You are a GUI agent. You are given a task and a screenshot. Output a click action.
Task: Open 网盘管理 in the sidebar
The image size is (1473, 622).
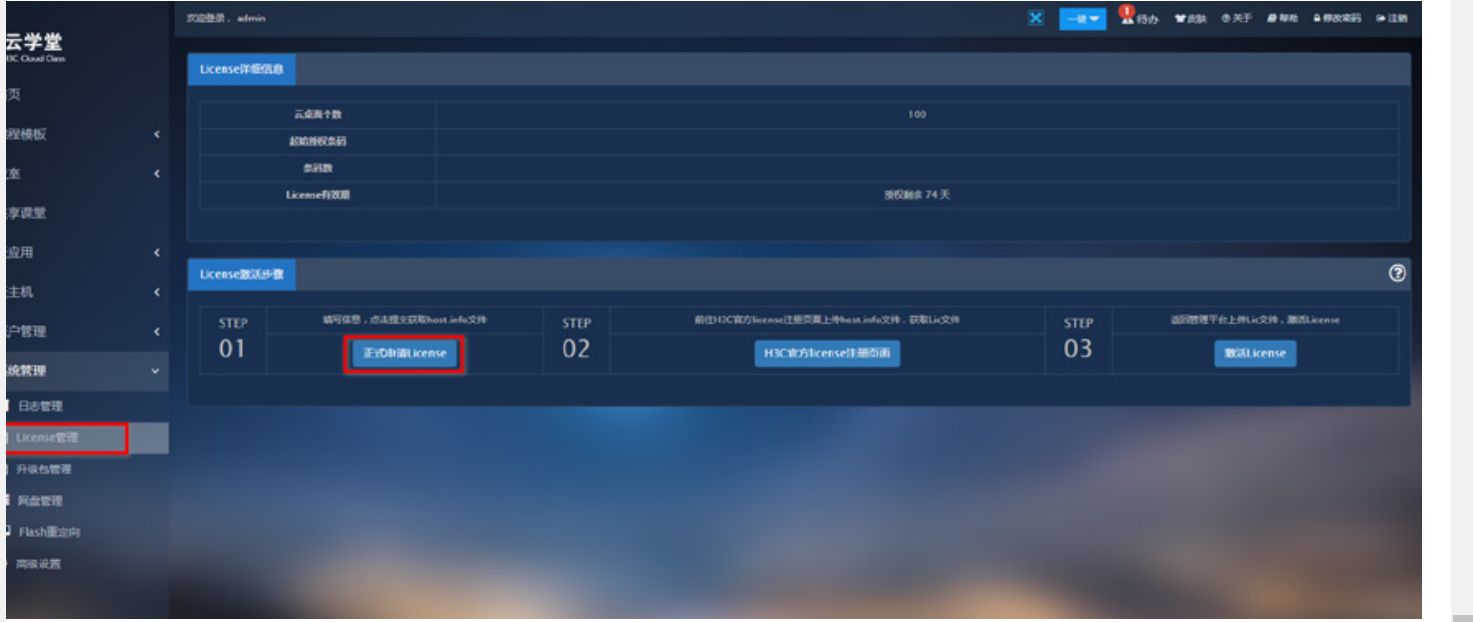pos(40,501)
